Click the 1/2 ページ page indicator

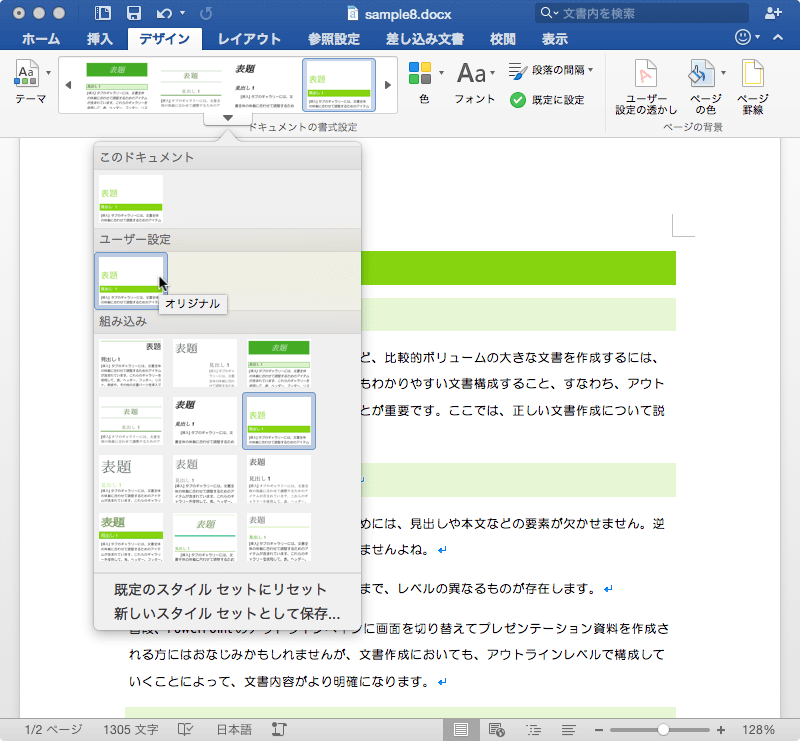(x=54, y=729)
